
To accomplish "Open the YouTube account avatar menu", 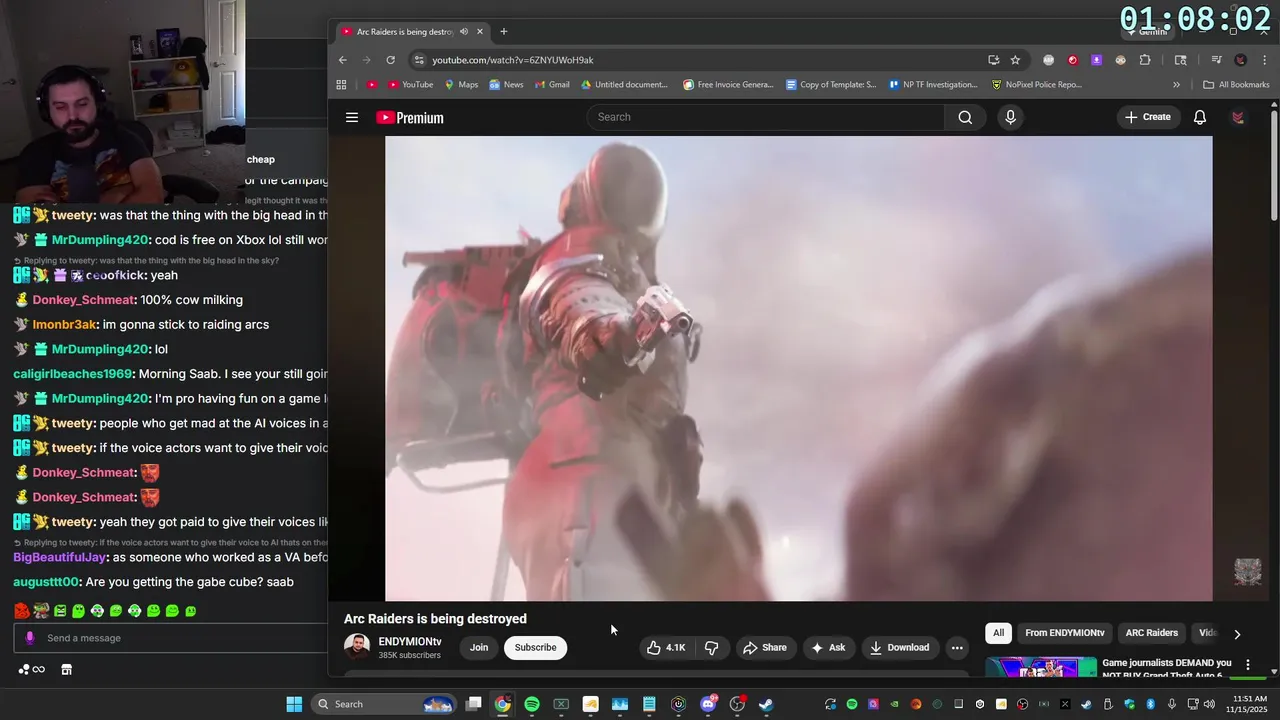I will (x=1238, y=117).
